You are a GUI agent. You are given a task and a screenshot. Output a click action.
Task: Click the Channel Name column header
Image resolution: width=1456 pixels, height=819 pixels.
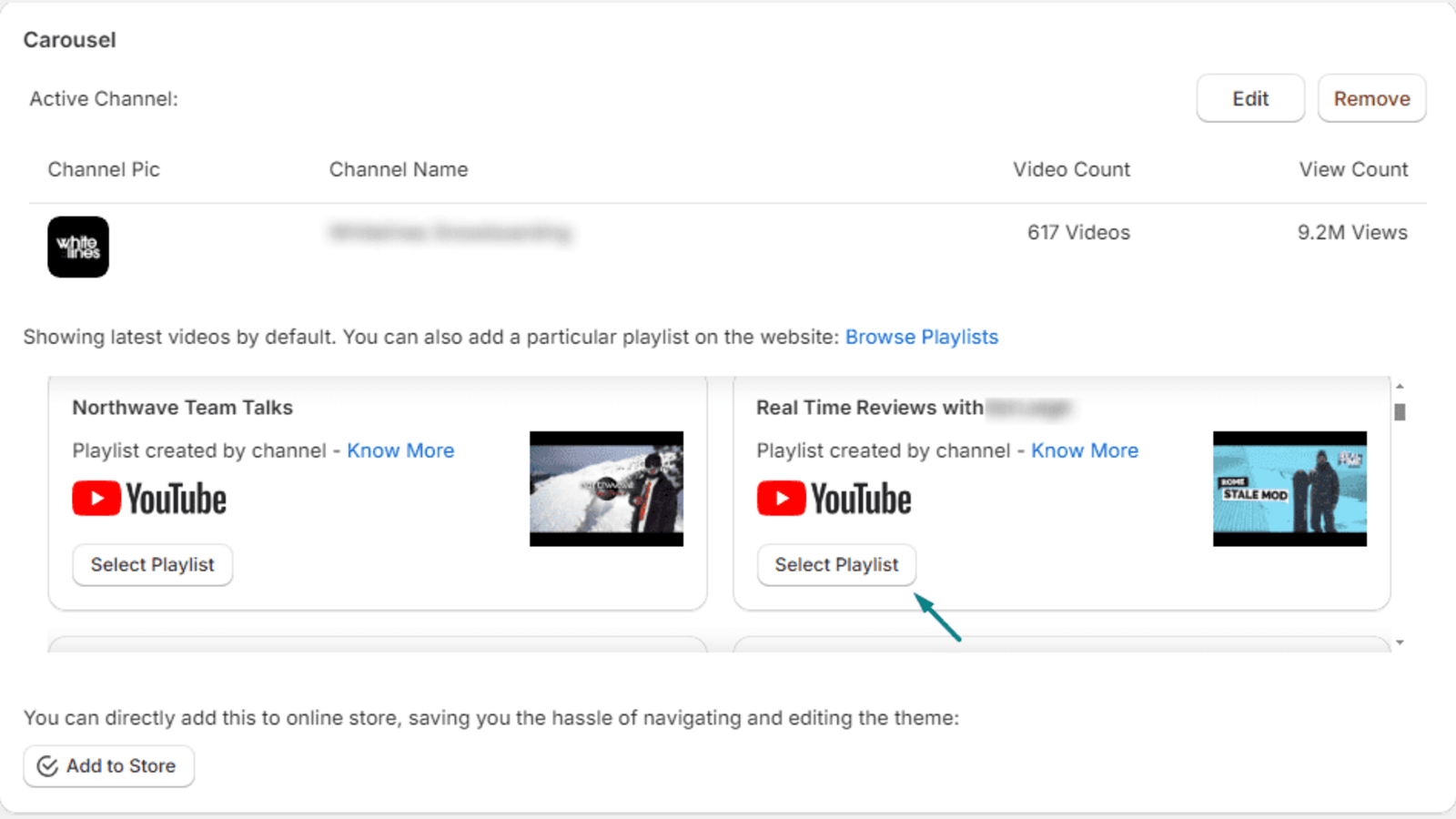pyautogui.click(x=398, y=169)
